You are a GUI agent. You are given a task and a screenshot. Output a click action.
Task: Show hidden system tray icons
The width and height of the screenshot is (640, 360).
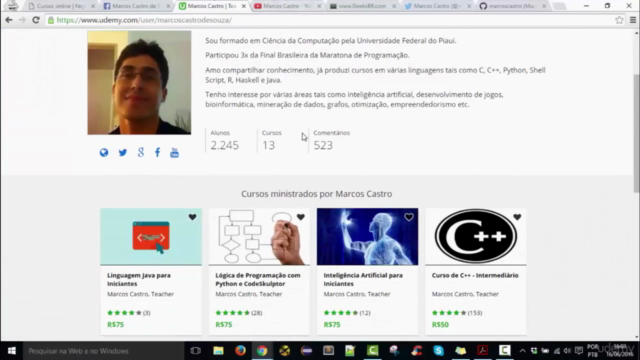click(522, 351)
